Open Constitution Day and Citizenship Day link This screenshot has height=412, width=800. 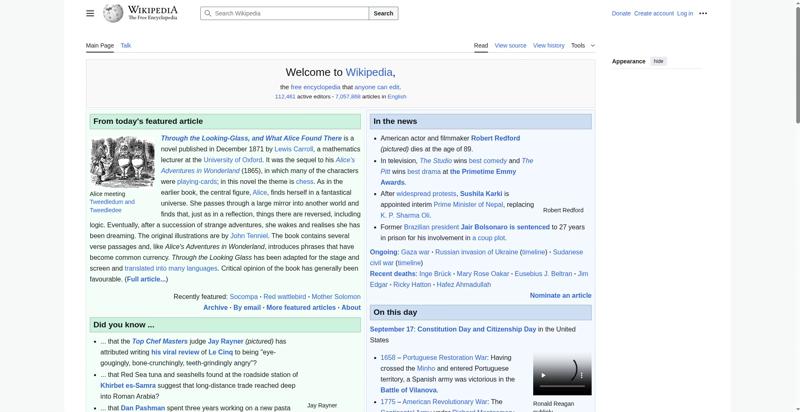(477, 329)
